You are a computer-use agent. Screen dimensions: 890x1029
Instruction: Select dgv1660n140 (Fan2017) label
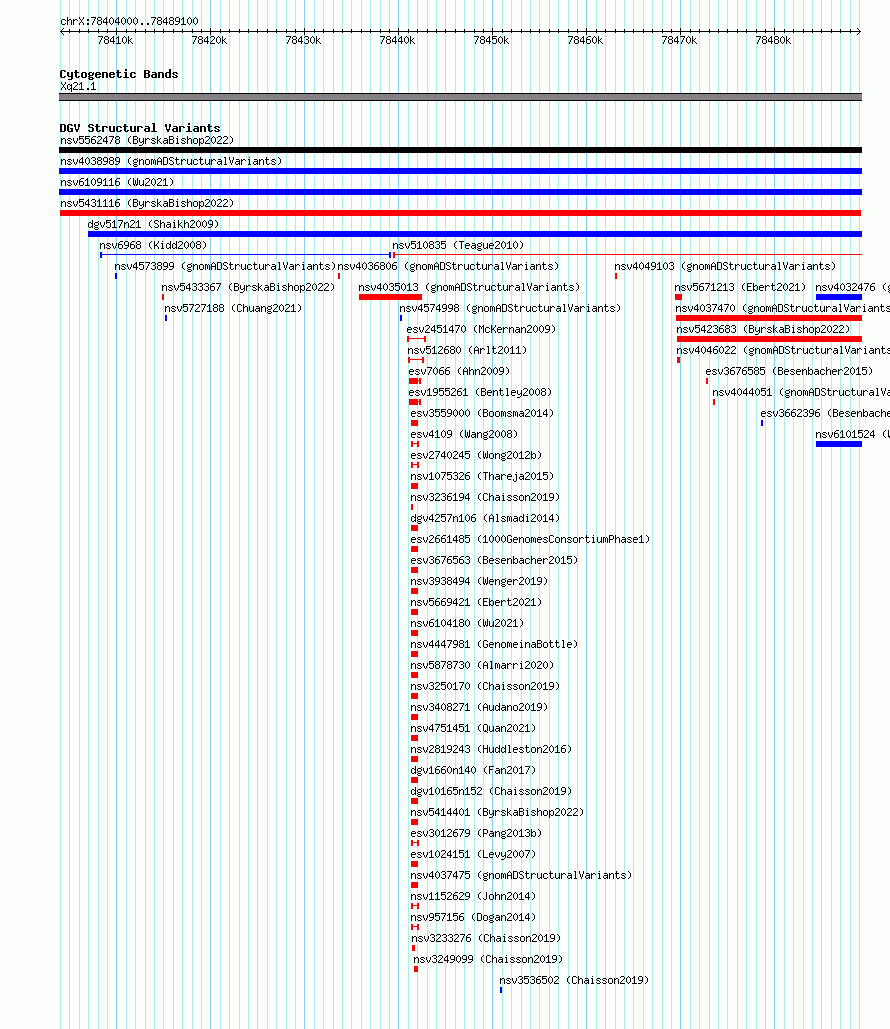[x=473, y=770]
